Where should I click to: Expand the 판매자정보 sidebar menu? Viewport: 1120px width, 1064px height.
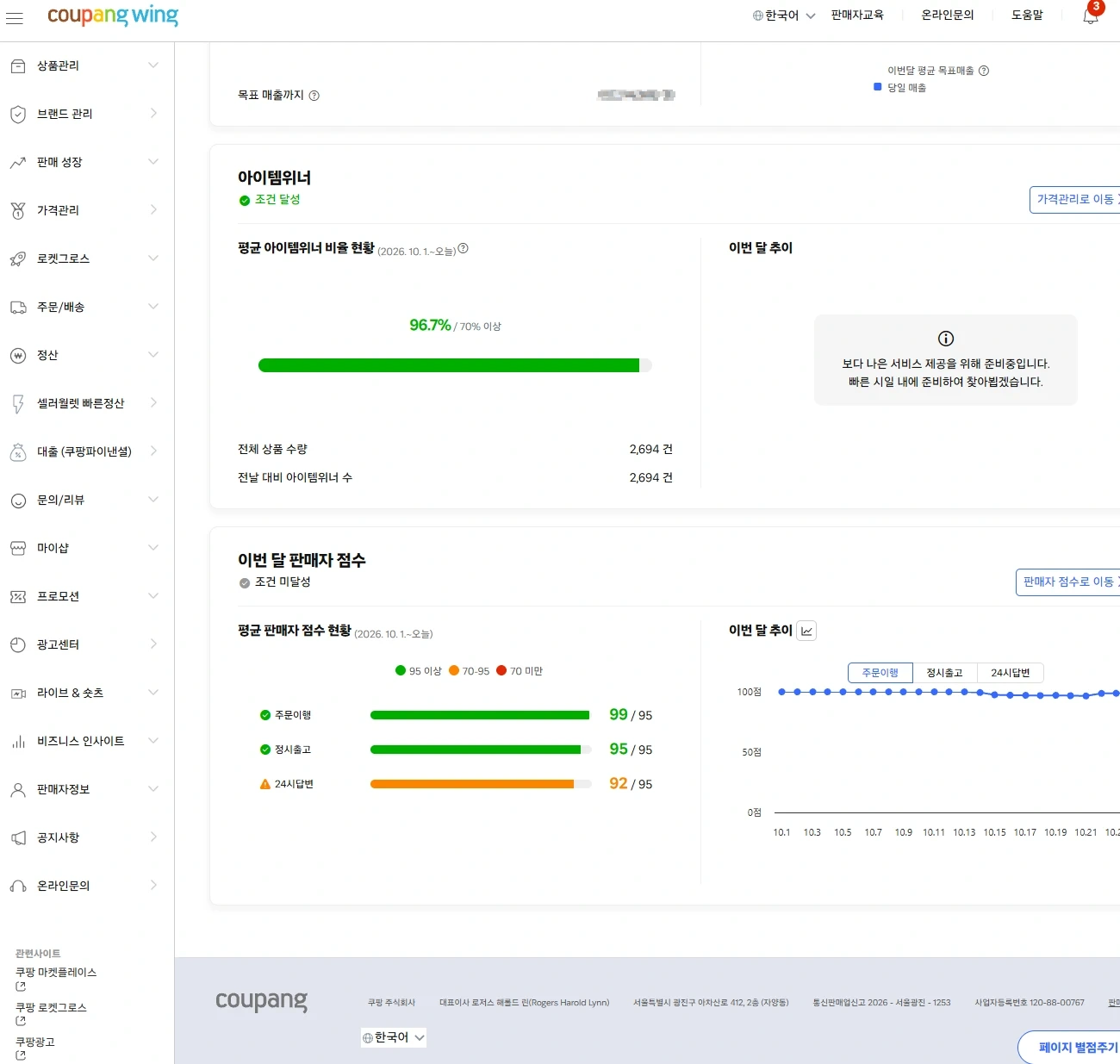coord(153,789)
